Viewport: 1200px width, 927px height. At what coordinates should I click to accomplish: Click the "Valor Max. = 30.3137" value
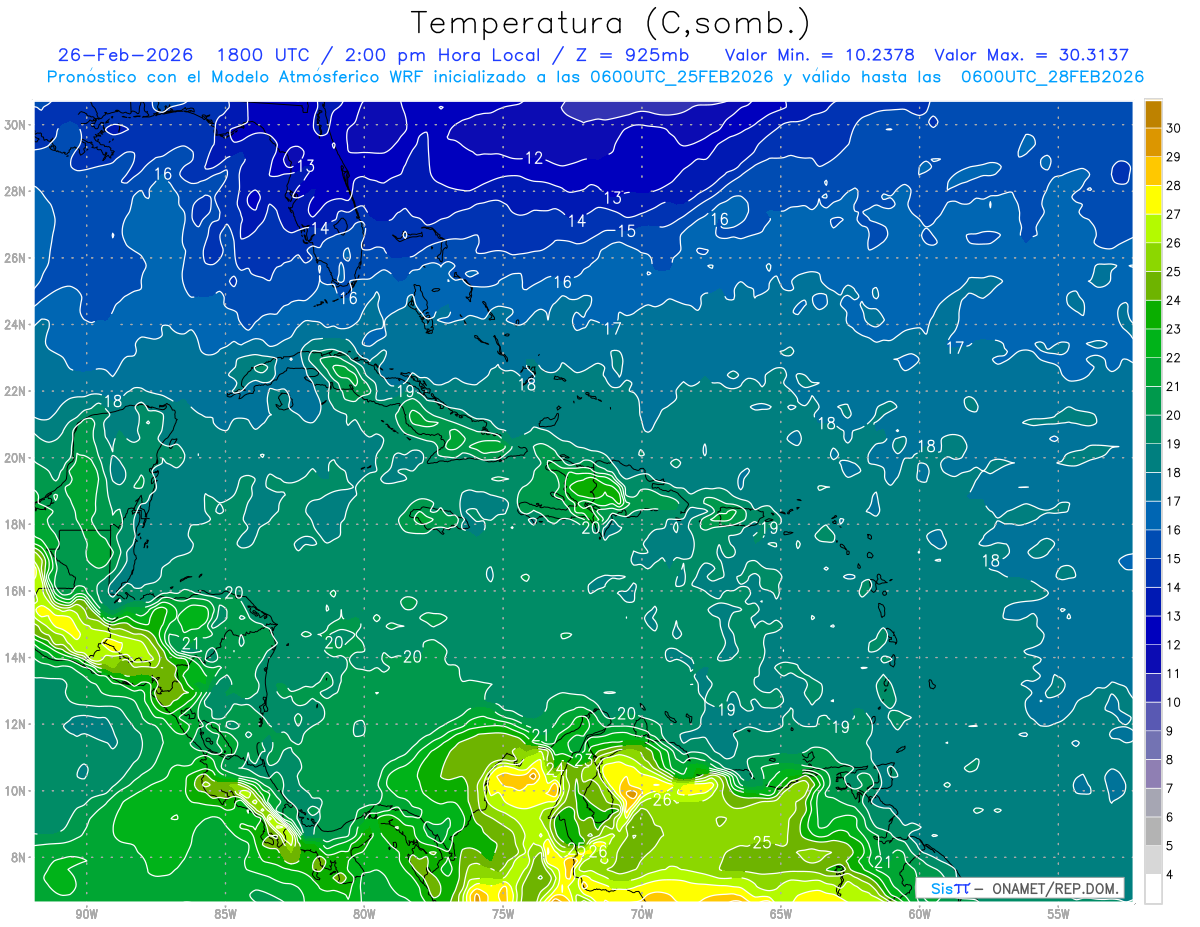click(1031, 55)
